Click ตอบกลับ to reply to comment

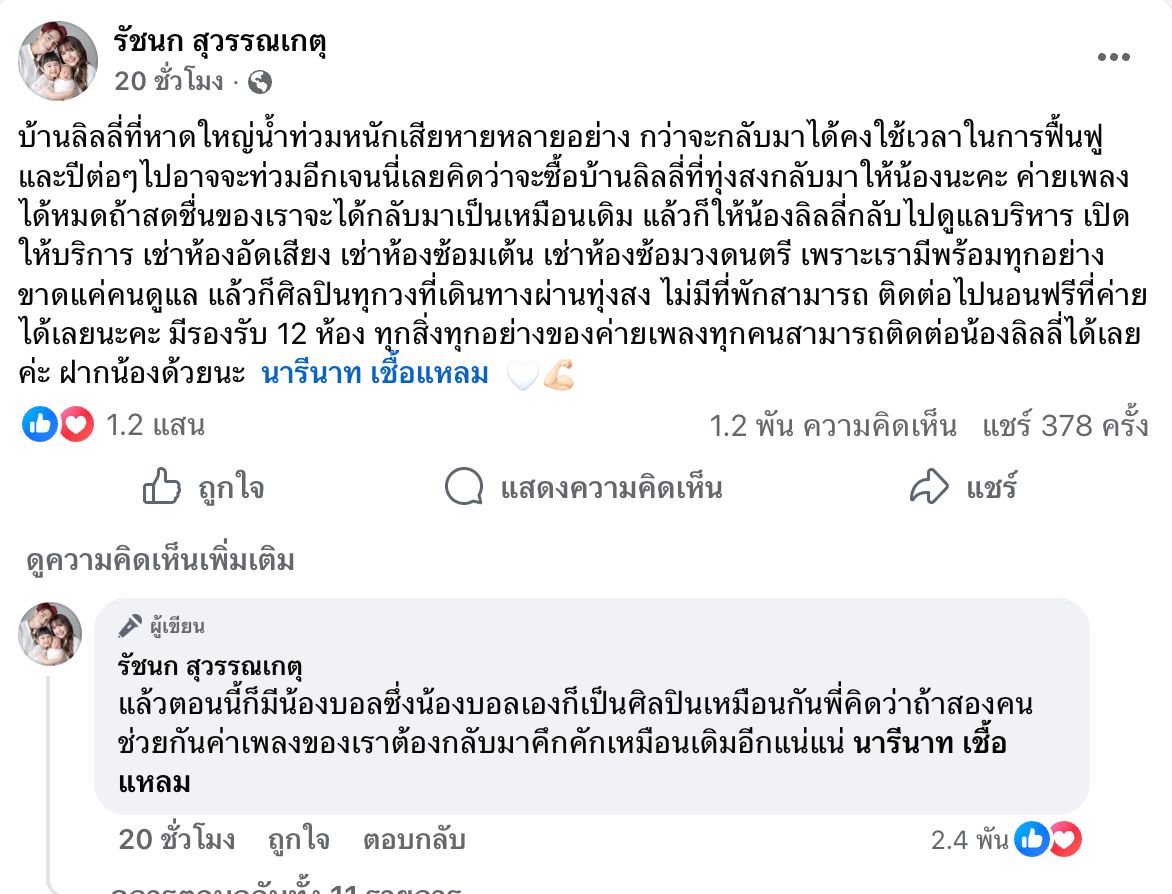pos(414,840)
